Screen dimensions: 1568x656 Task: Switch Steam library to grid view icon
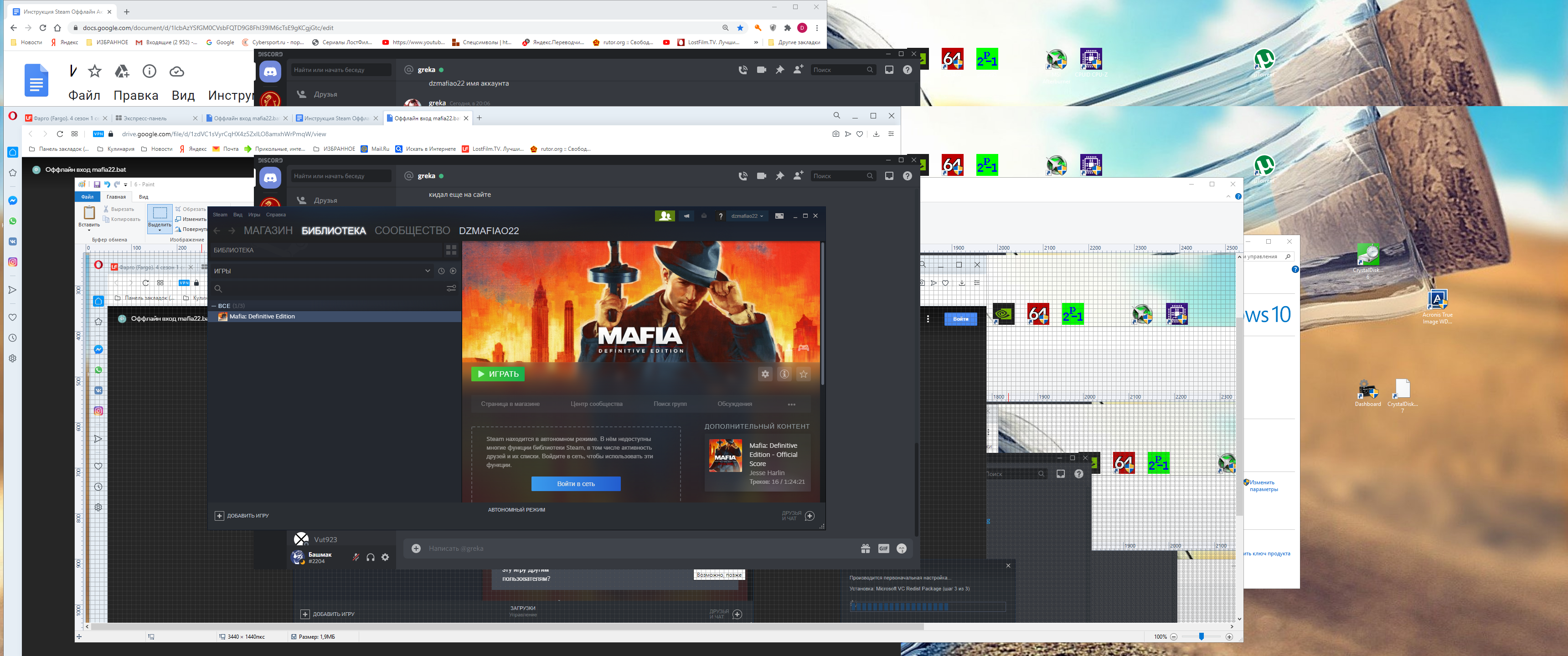click(x=451, y=250)
